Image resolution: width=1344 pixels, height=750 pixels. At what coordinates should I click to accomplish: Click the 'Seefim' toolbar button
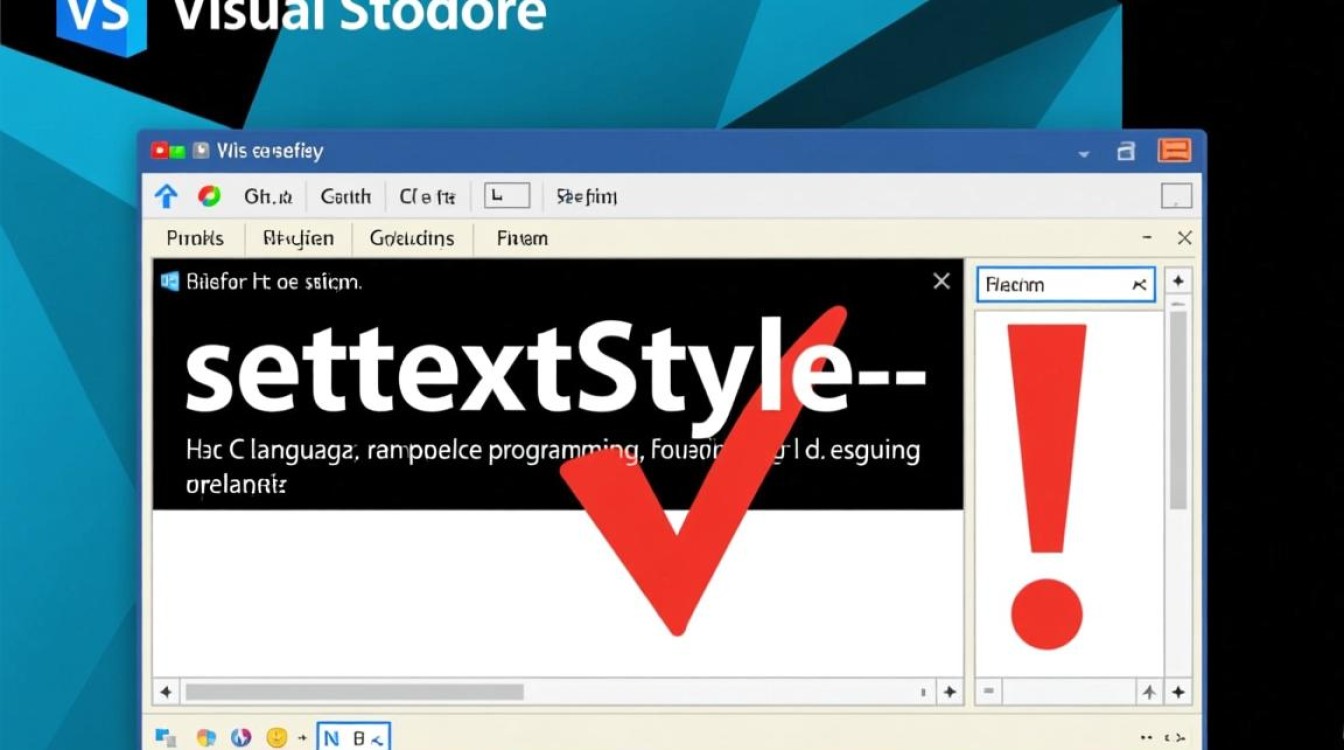587,197
